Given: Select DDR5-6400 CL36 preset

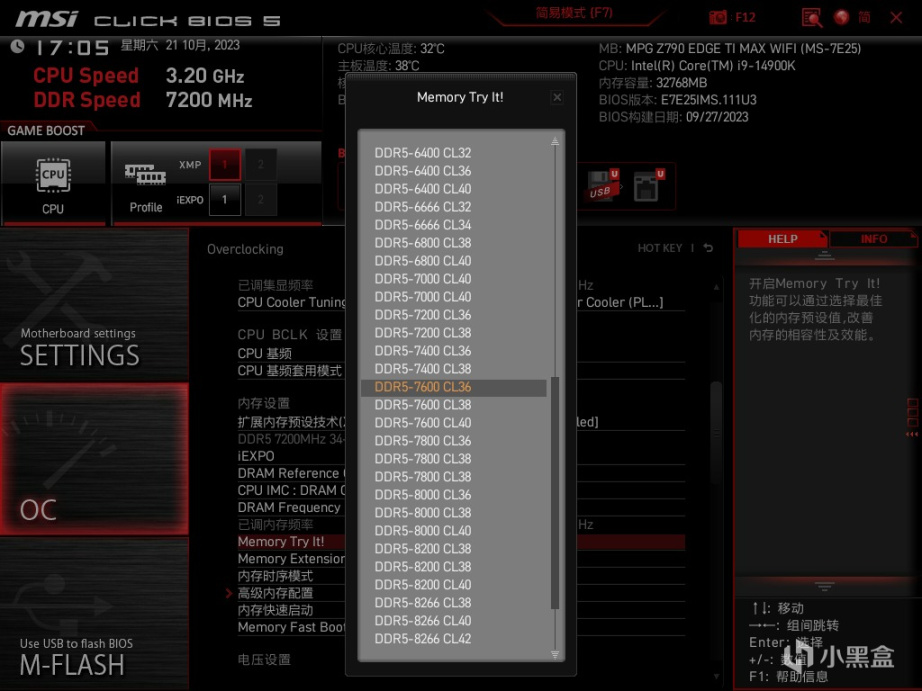Looking at the screenshot, I should point(423,171).
